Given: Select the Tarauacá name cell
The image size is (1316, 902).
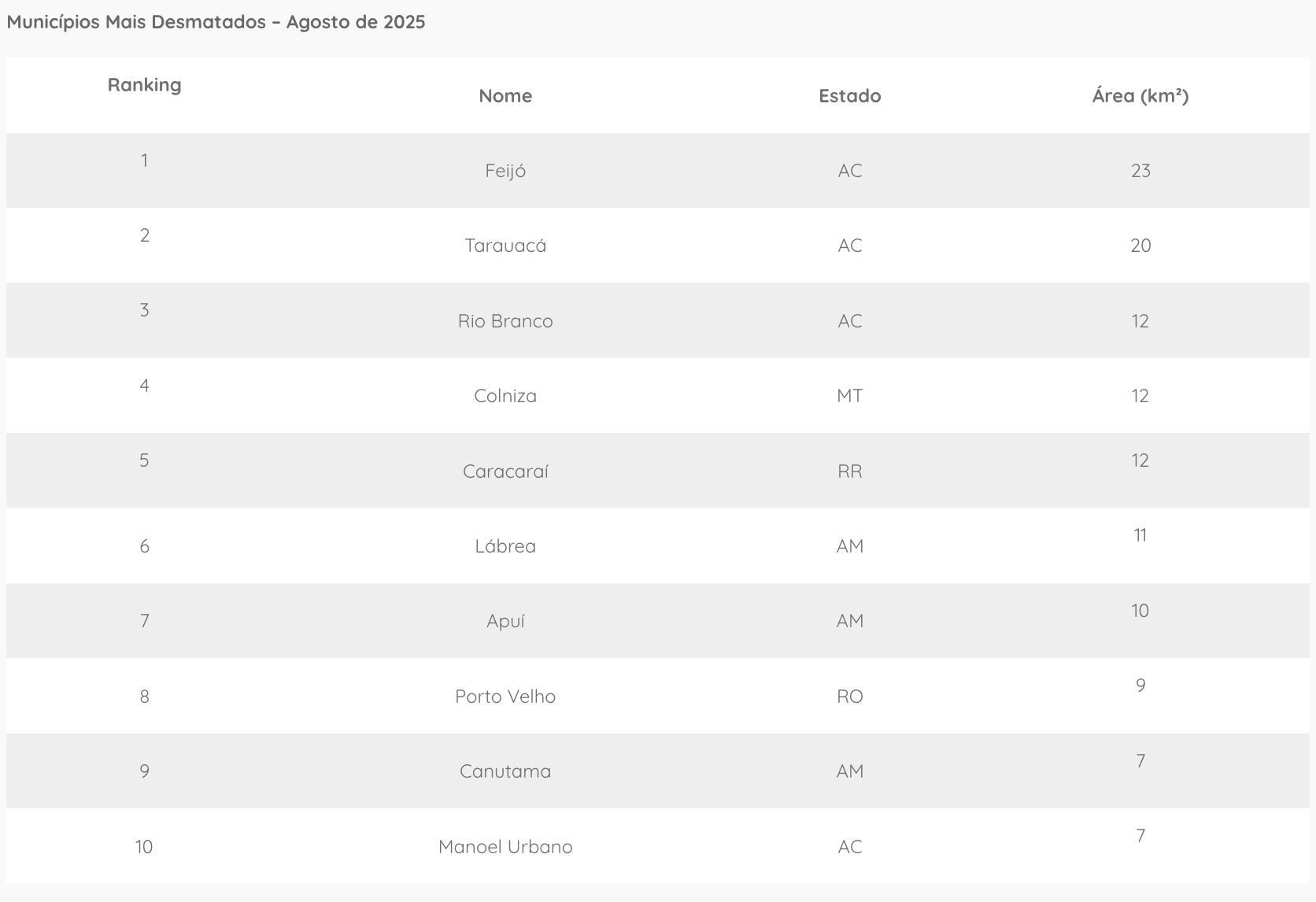Looking at the screenshot, I should coord(505,246).
